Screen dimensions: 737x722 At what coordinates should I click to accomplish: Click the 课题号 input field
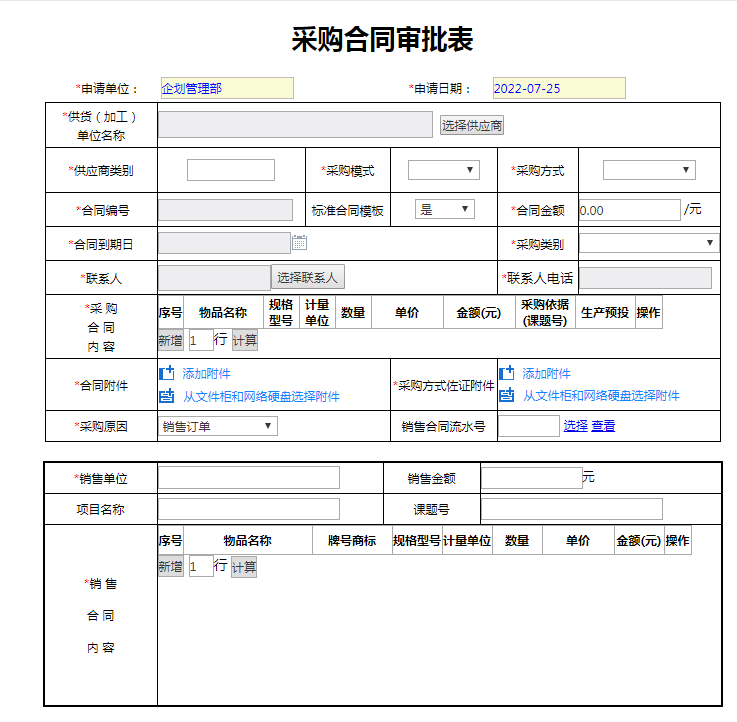pyautogui.click(x=572, y=509)
